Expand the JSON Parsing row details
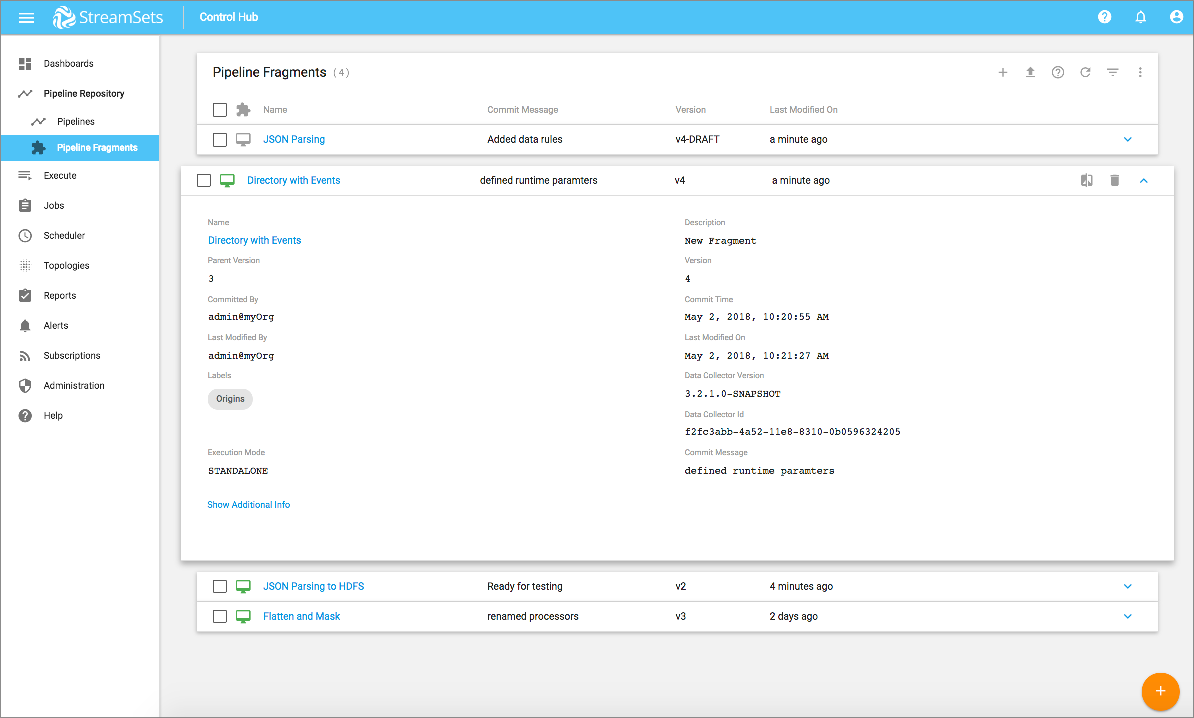This screenshot has width=1194, height=718. [1127, 140]
